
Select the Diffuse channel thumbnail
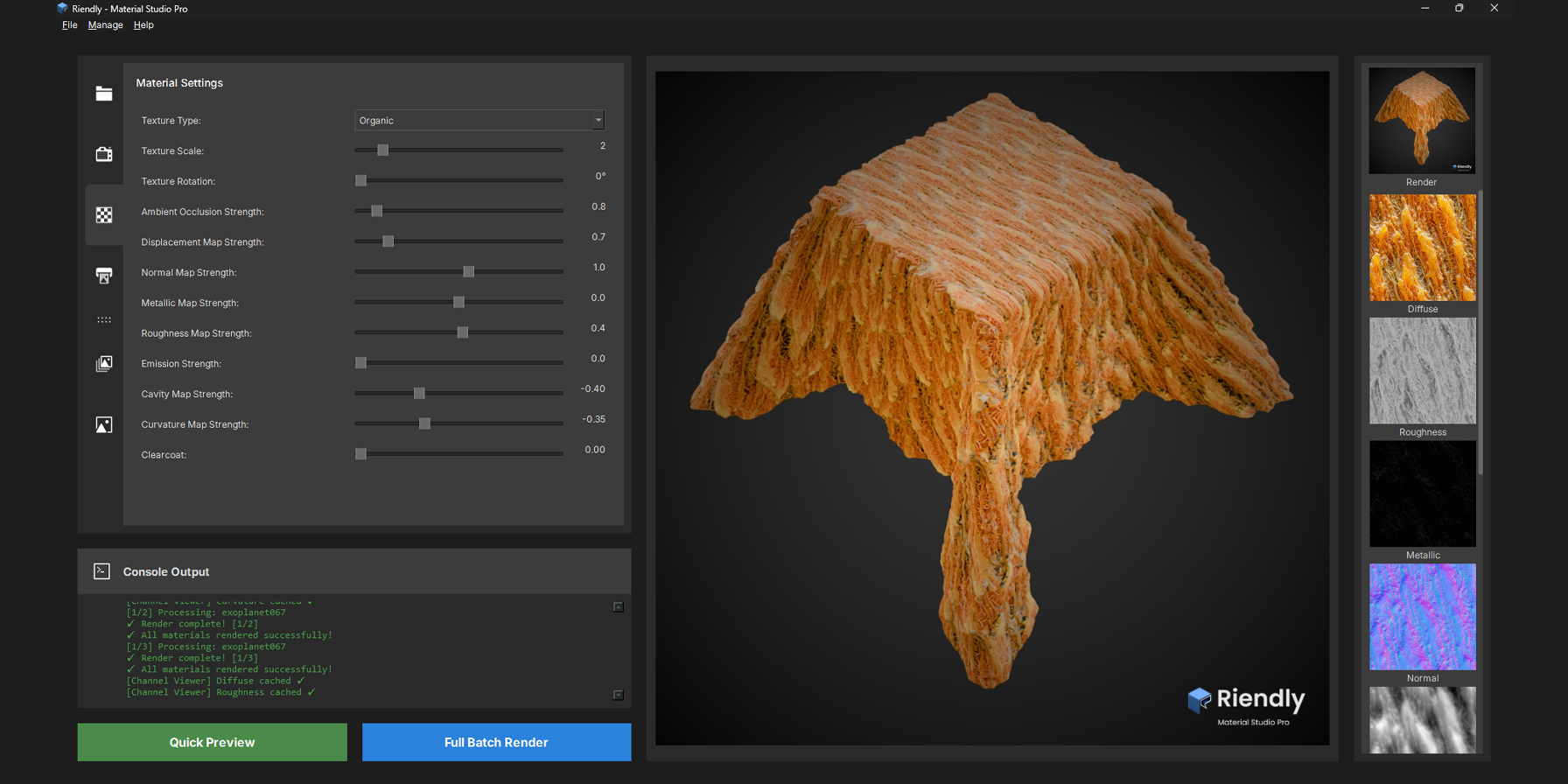point(1422,248)
